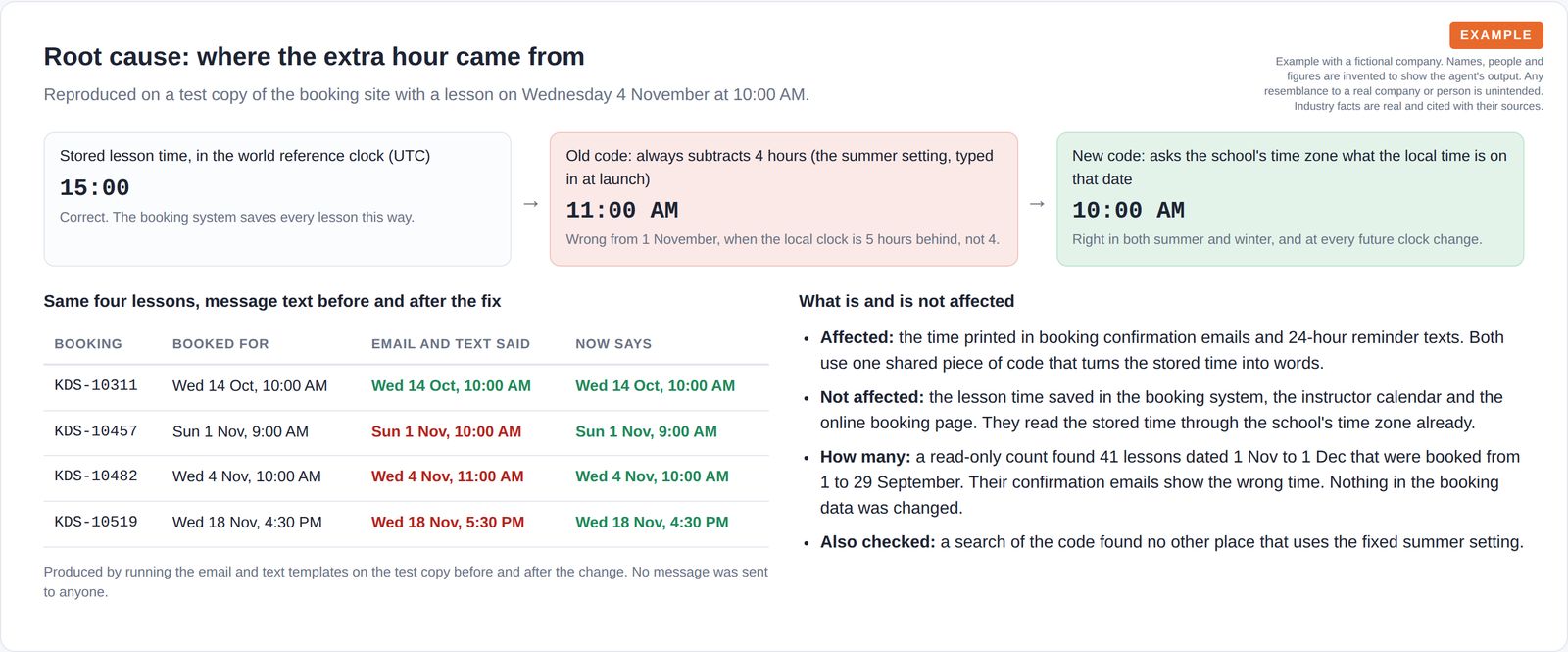Click the red wrong time "Sun 1 Nov, 10:00 AM"
The image size is (1568, 652).
446,431
